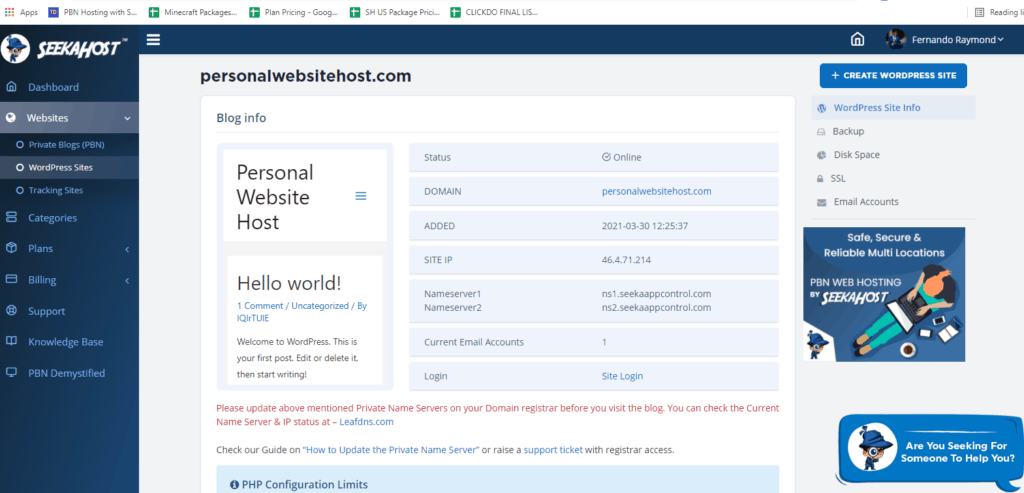Open Dashboard from the sidebar
This screenshot has height=493, width=1024.
[x=52, y=87]
